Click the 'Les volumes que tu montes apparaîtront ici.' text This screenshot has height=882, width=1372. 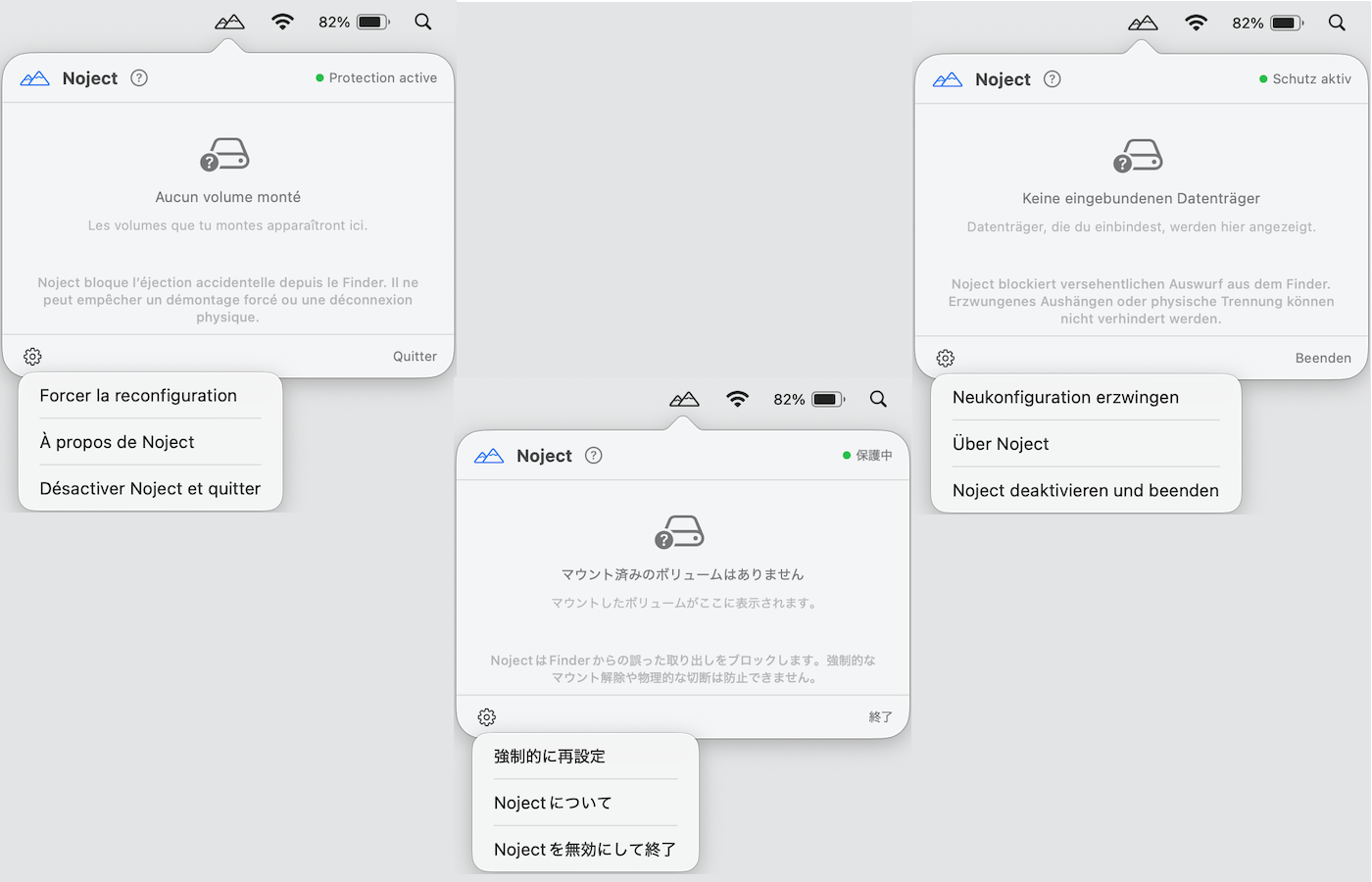pyautogui.click(x=228, y=225)
